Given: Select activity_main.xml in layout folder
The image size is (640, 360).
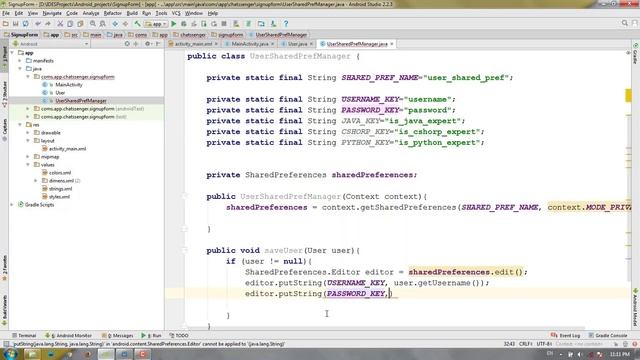Looking at the screenshot, I should click(67, 149).
